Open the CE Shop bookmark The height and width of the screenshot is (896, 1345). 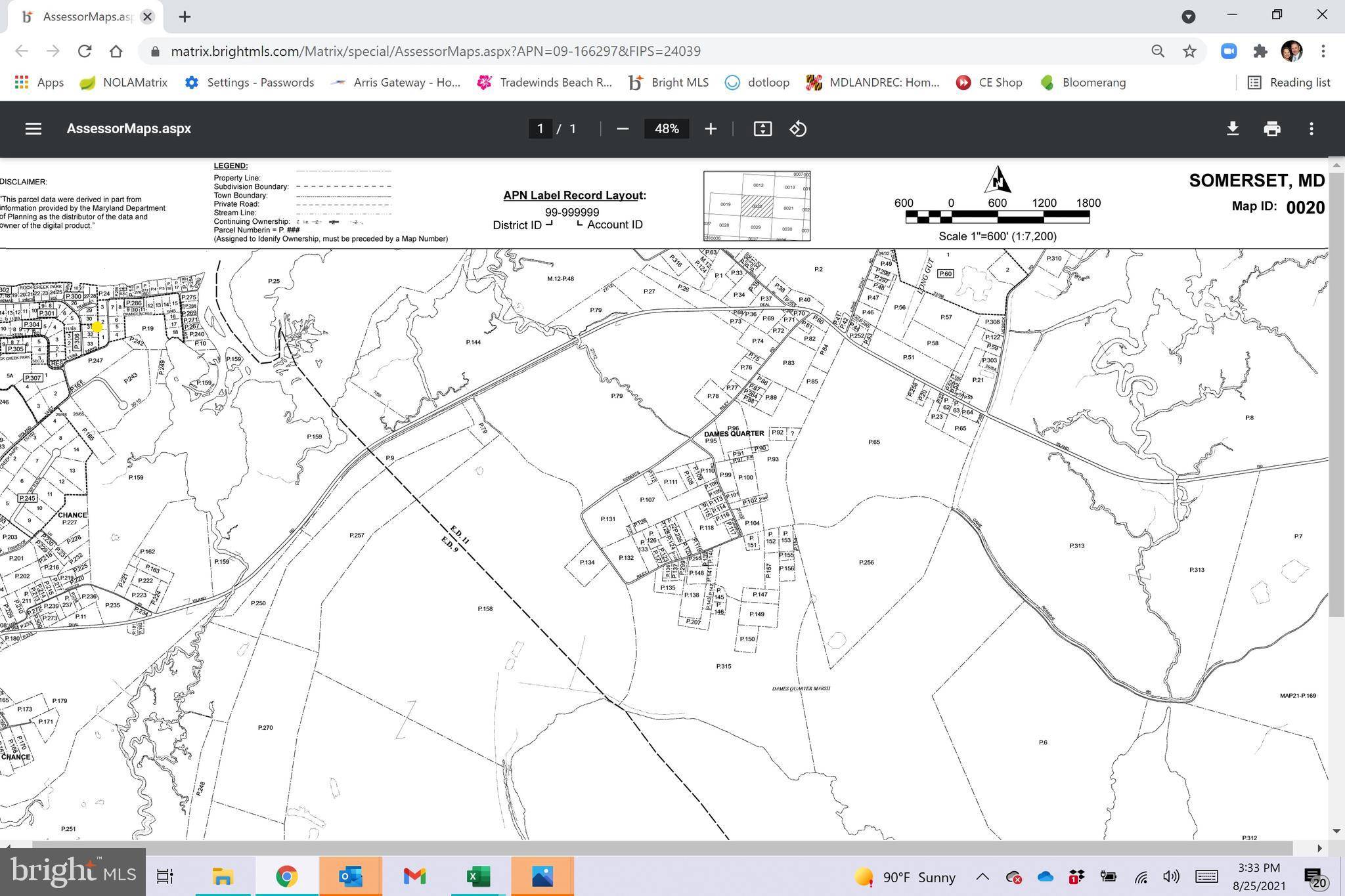(989, 83)
